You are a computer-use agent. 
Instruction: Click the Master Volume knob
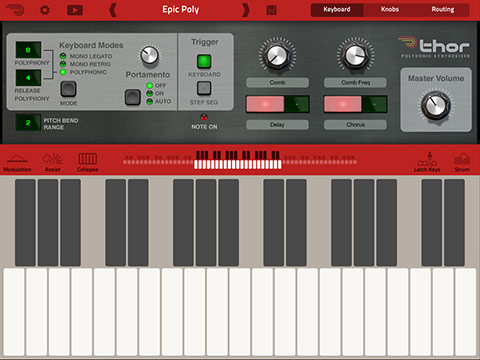435,105
